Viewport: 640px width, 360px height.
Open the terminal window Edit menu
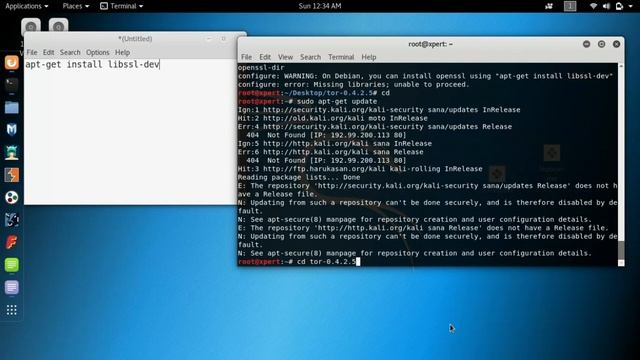tap(265, 57)
